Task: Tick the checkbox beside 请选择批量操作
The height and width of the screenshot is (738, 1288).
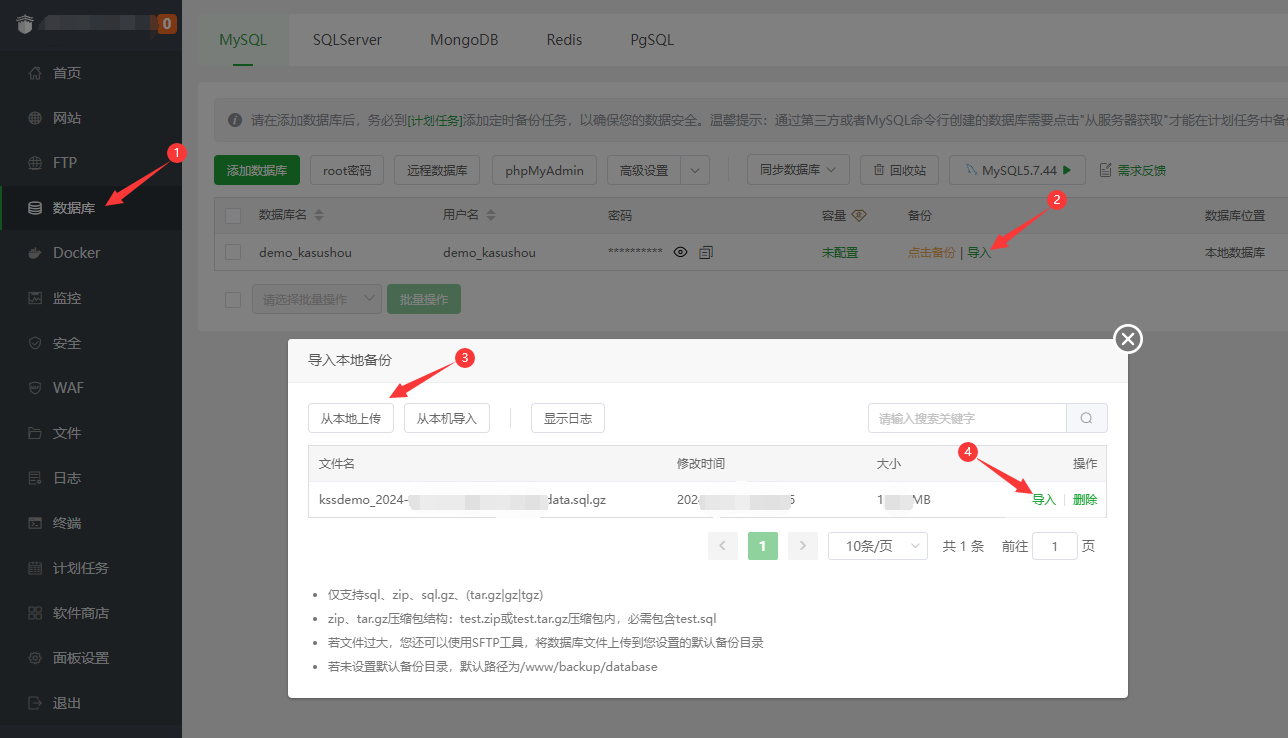Action: pyautogui.click(x=233, y=299)
